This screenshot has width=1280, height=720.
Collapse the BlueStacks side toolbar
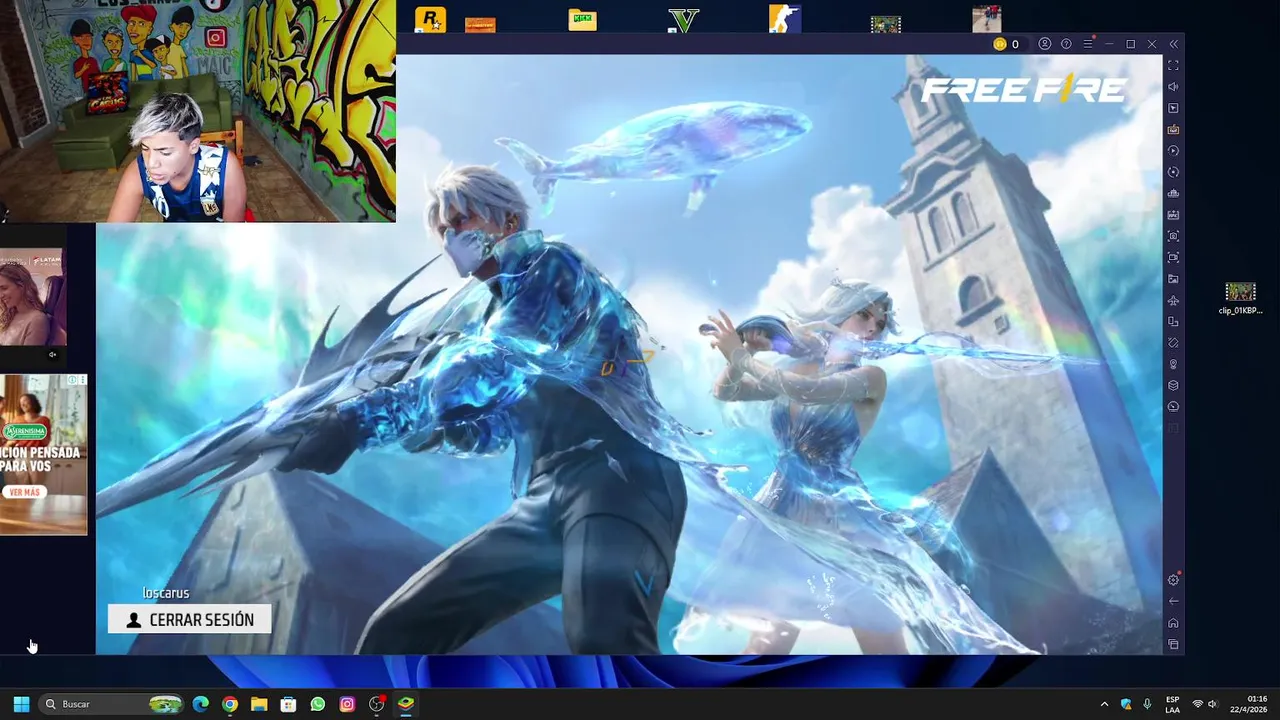point(1174,44)
